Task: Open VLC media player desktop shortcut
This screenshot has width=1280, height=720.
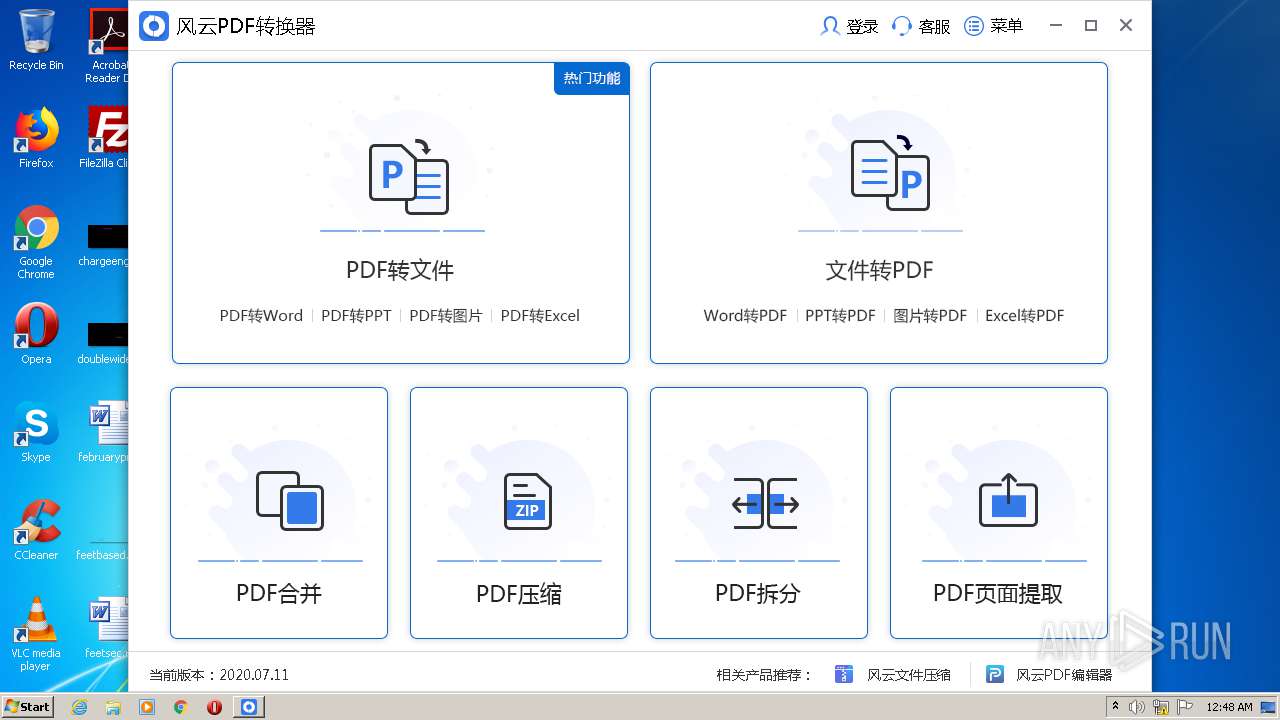Action: 36,634
